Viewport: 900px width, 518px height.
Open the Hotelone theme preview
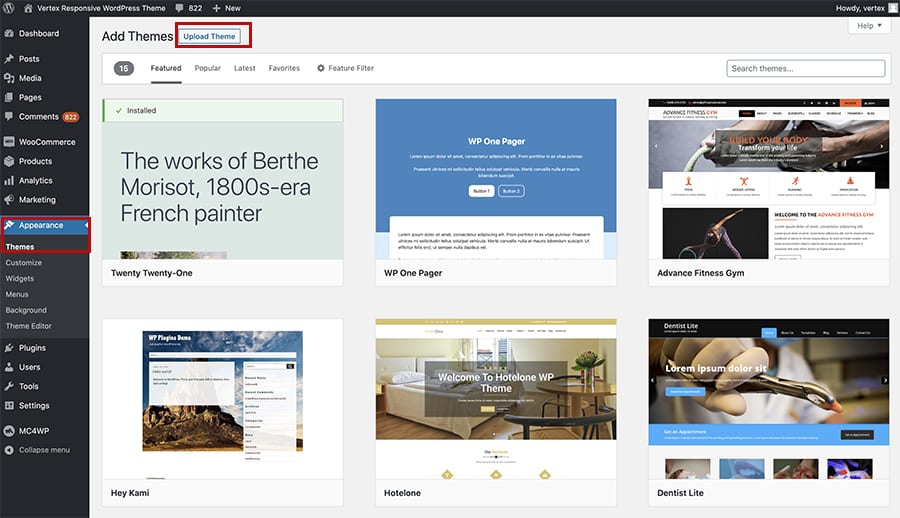(x=496, y=399)
